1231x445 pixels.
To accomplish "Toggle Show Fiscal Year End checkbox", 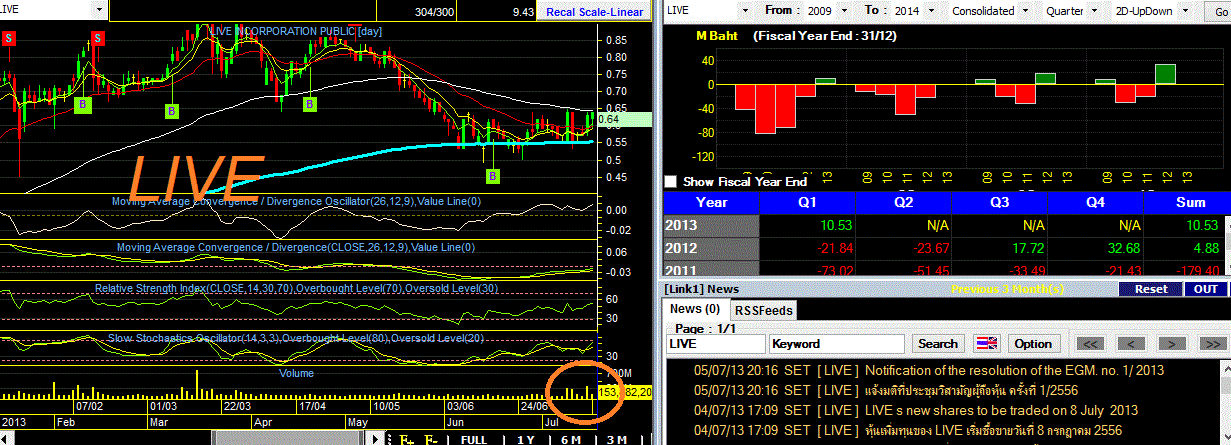I will pos(671,182).
